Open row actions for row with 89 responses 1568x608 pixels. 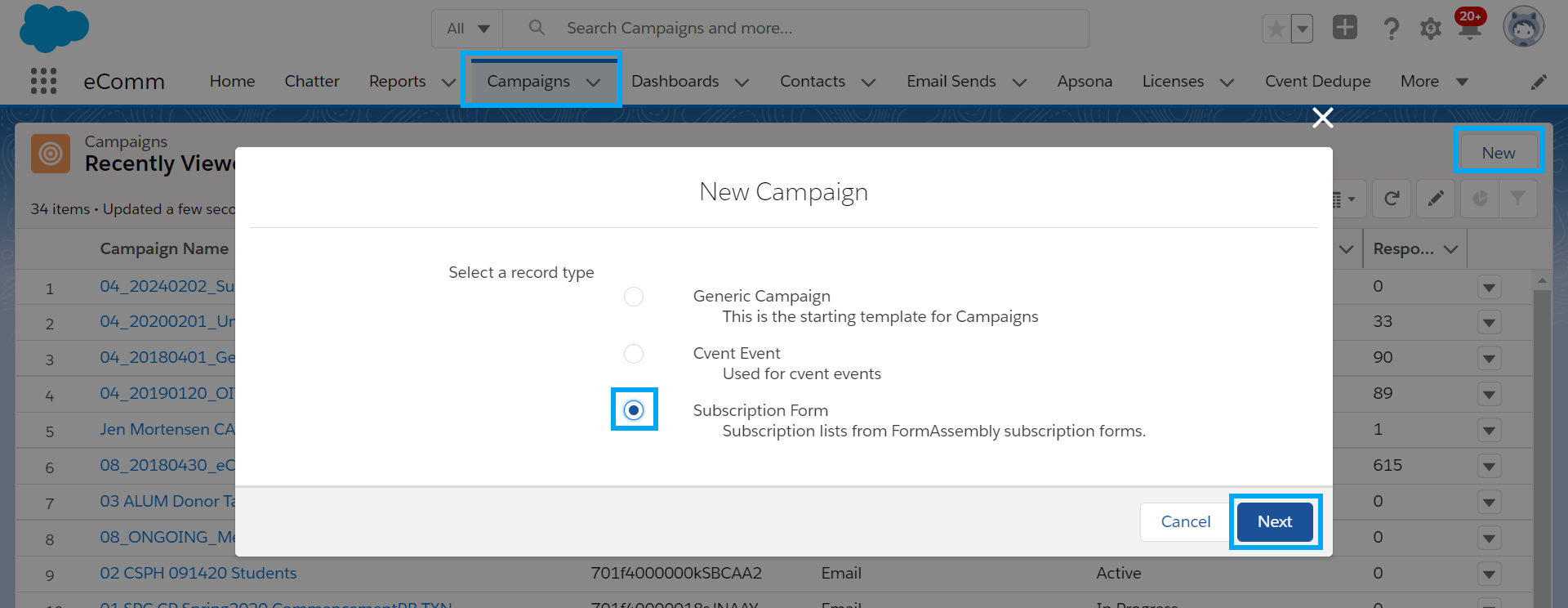pyautogui.click(x=1489, y=395)
